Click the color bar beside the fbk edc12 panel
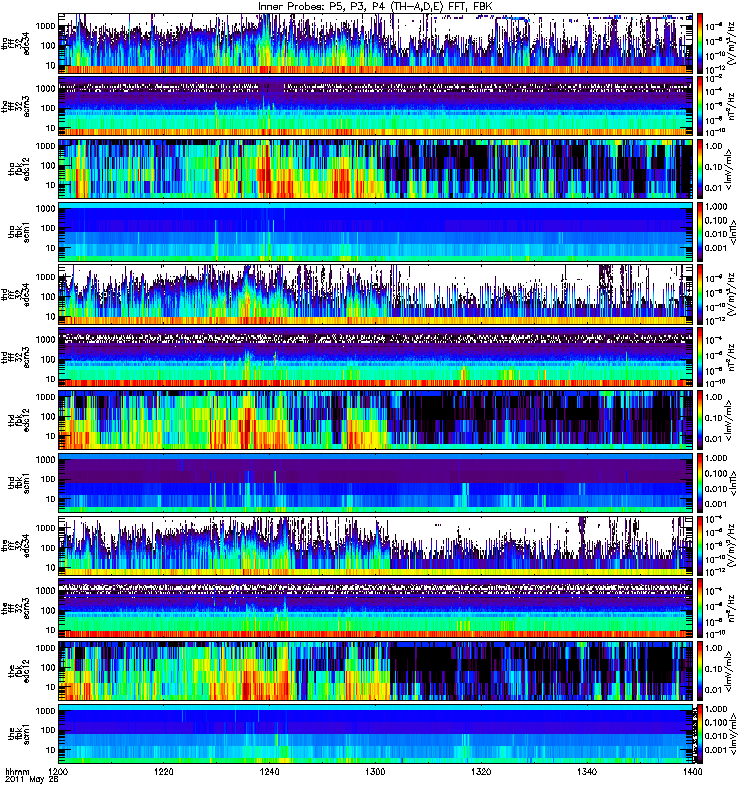 (699, 671)
